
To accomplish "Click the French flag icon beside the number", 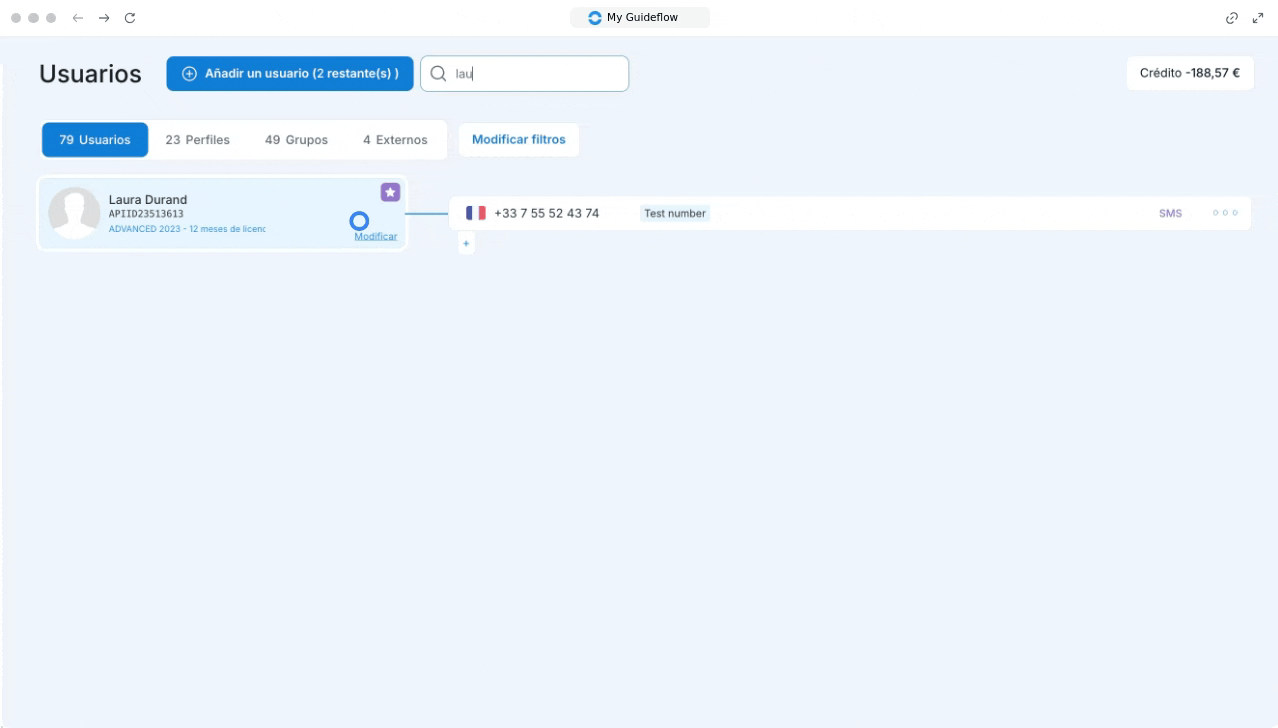I will click(x=476, y=213).
